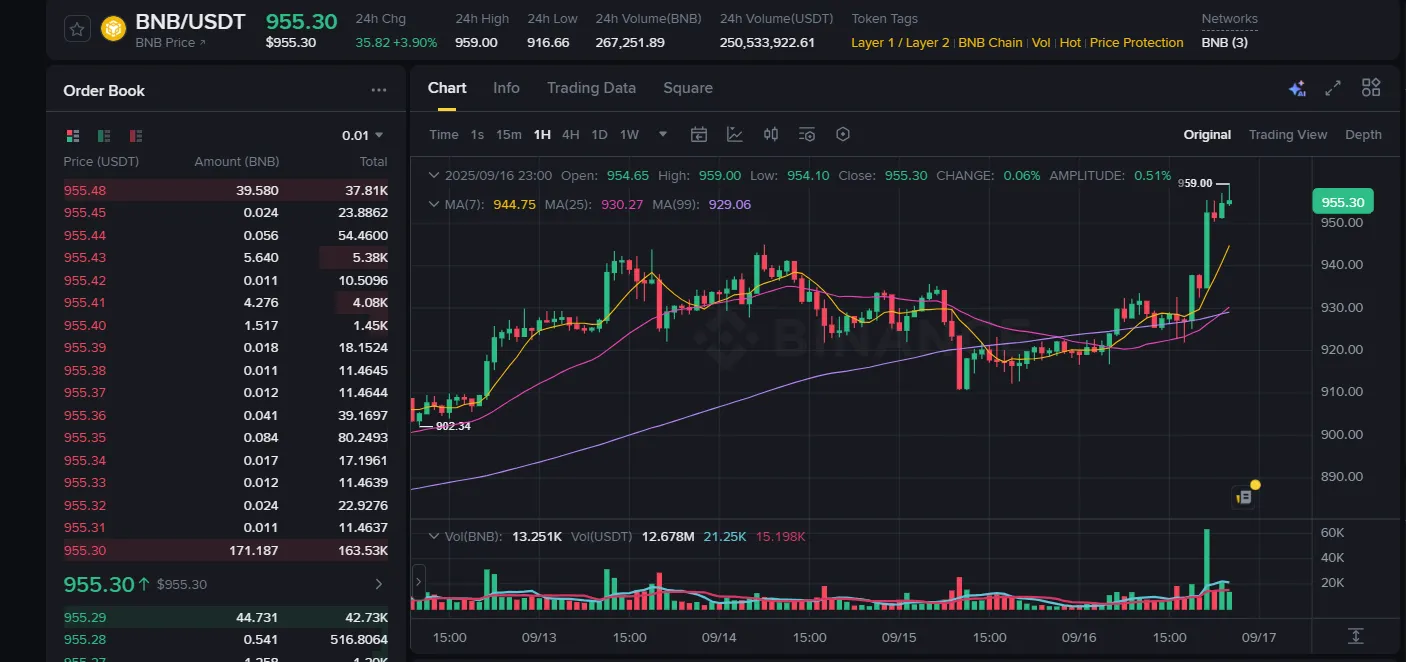This screenshot has width=1406, height=662.
Task: Click the Layer 1 / Layer 2 tag
Action: 900,43
